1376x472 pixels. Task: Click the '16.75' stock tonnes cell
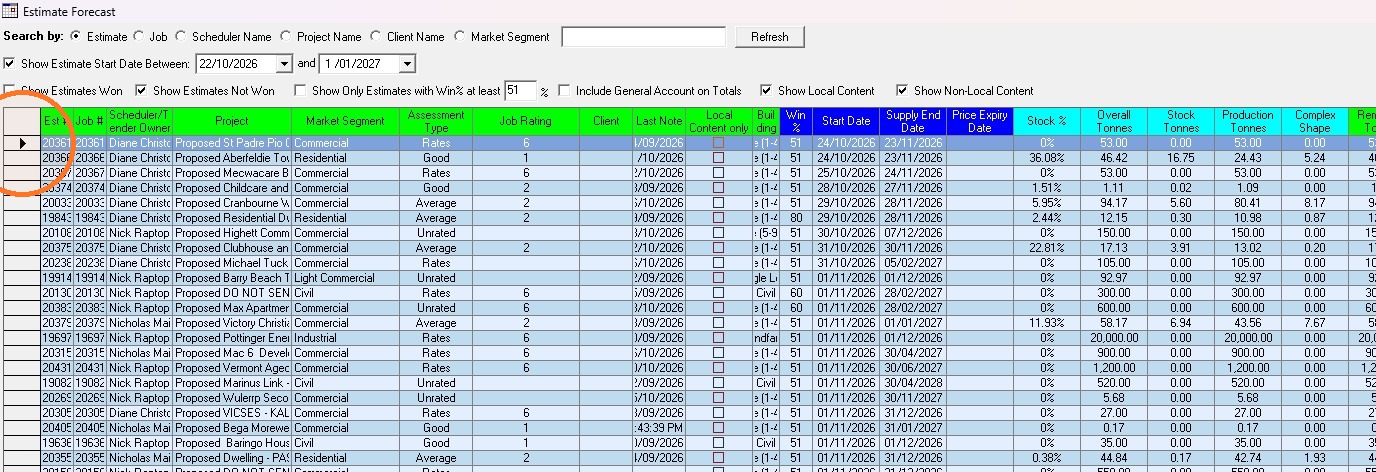1181,158
